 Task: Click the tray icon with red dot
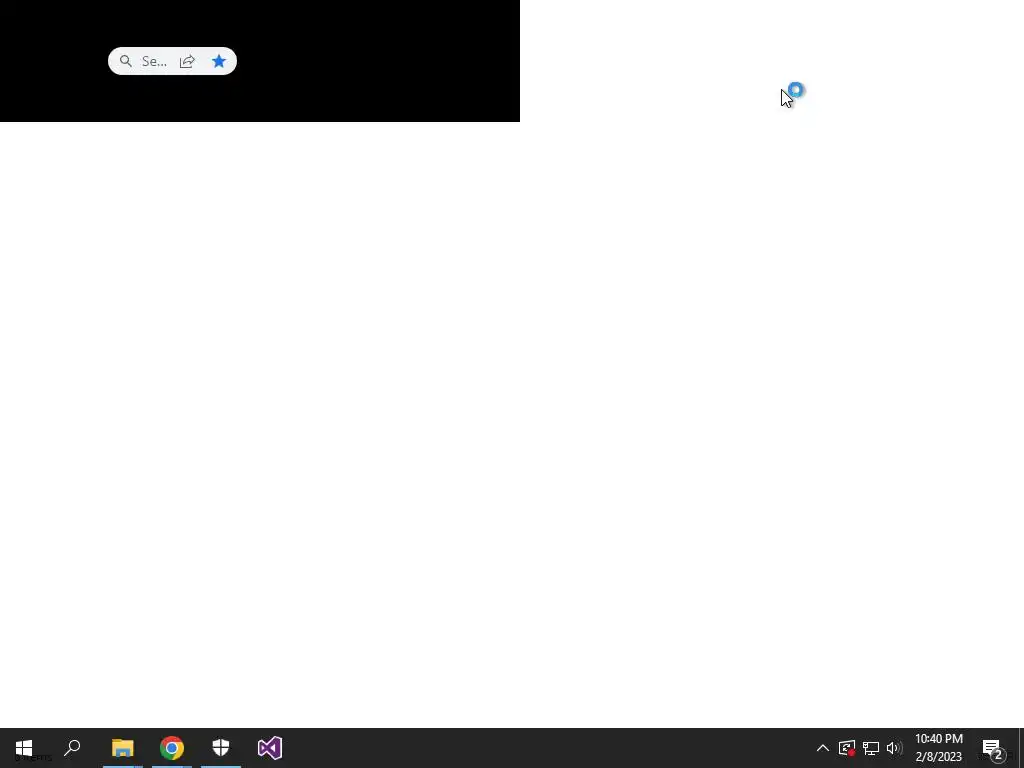tap(847, 748)
